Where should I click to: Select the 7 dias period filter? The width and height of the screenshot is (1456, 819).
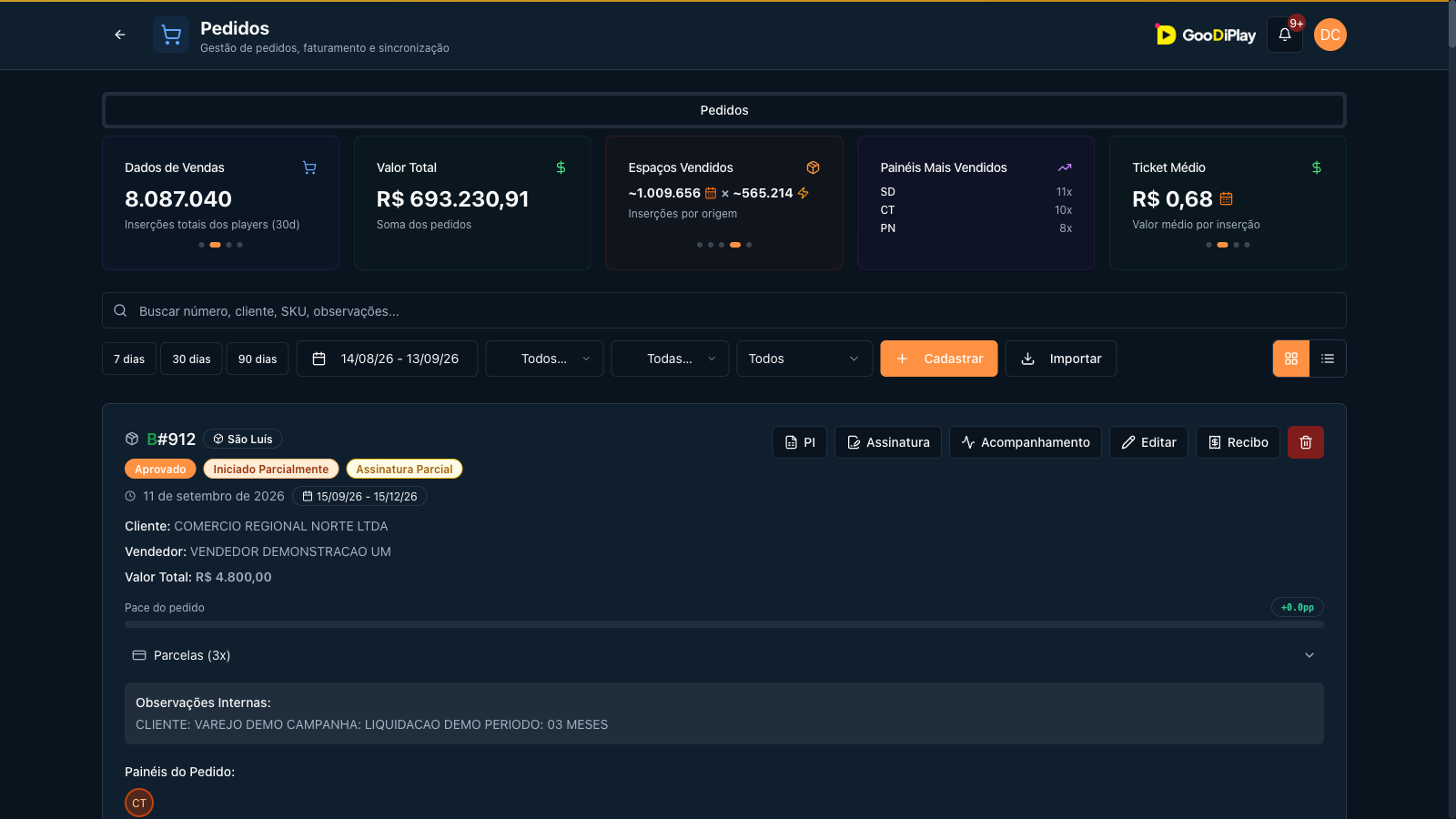pyautogui.click(x=129, y=359)
